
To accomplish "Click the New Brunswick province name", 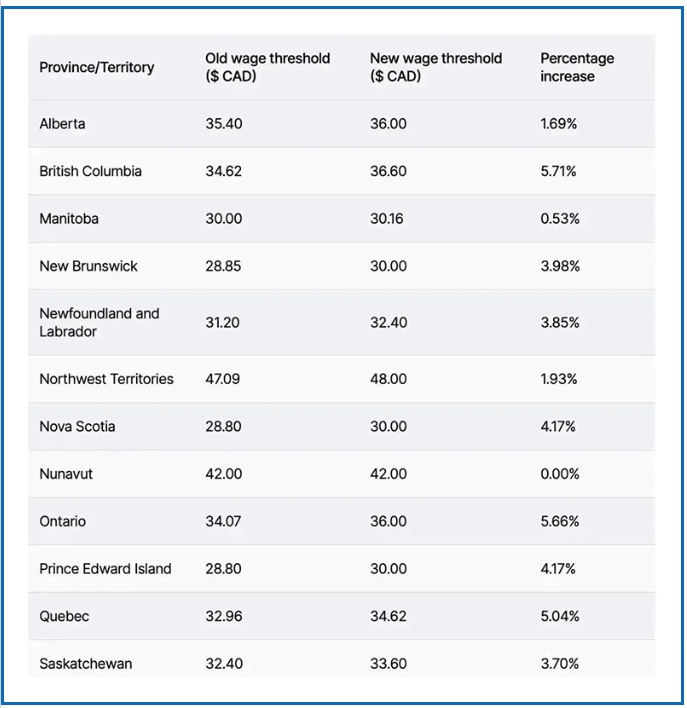I will click(88, 266).
